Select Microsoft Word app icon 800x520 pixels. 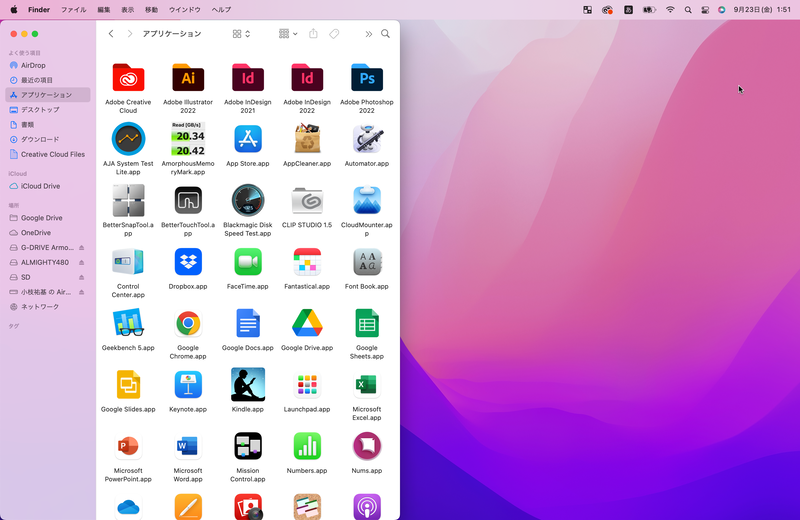(188, 446)
